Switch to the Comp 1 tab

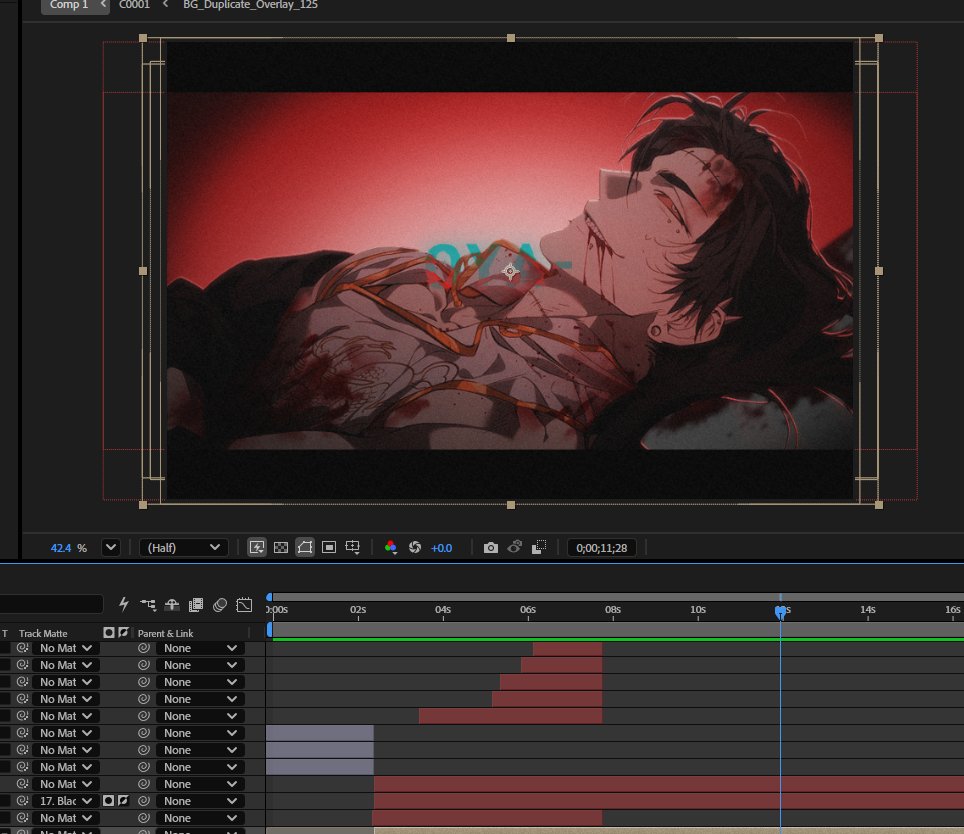(x=69, y=5)
